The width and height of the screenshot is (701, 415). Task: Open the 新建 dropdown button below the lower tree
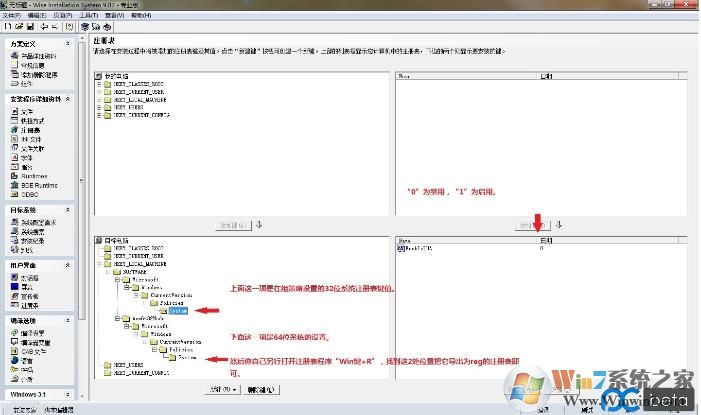pos(223,390)
